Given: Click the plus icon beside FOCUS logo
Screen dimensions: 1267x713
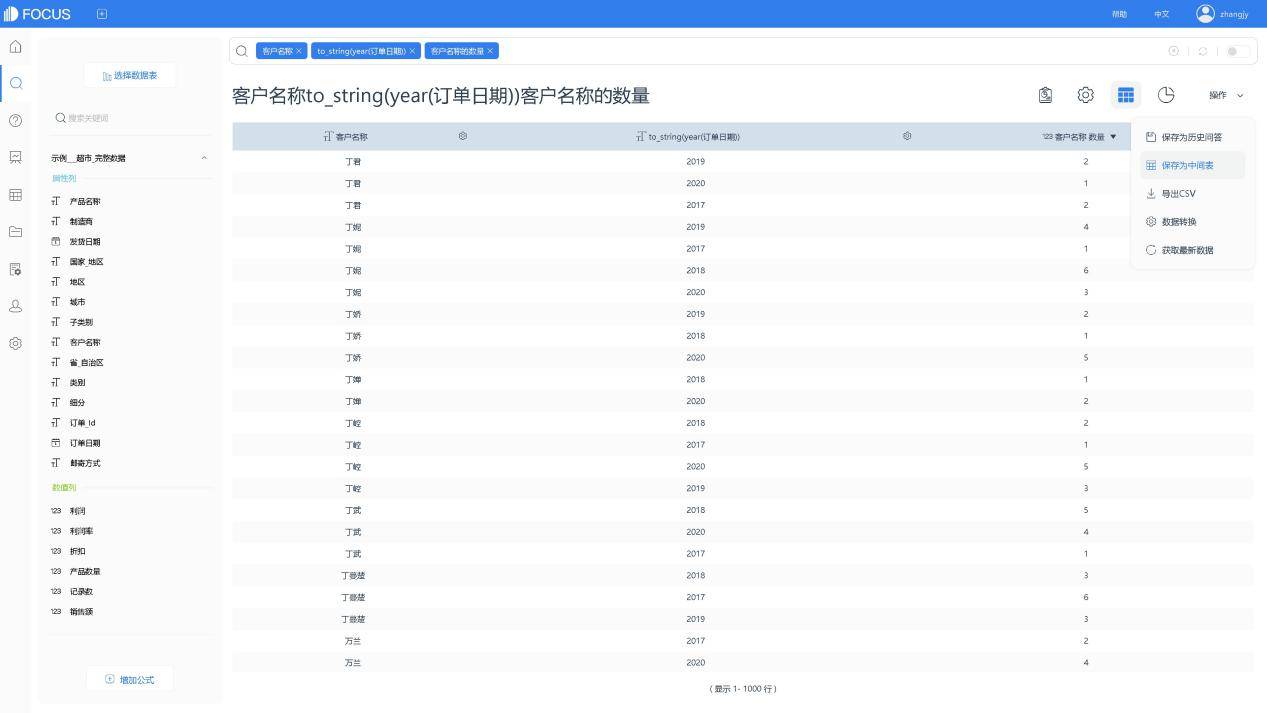Looking at the screenshot, I should tap(102, 14).
